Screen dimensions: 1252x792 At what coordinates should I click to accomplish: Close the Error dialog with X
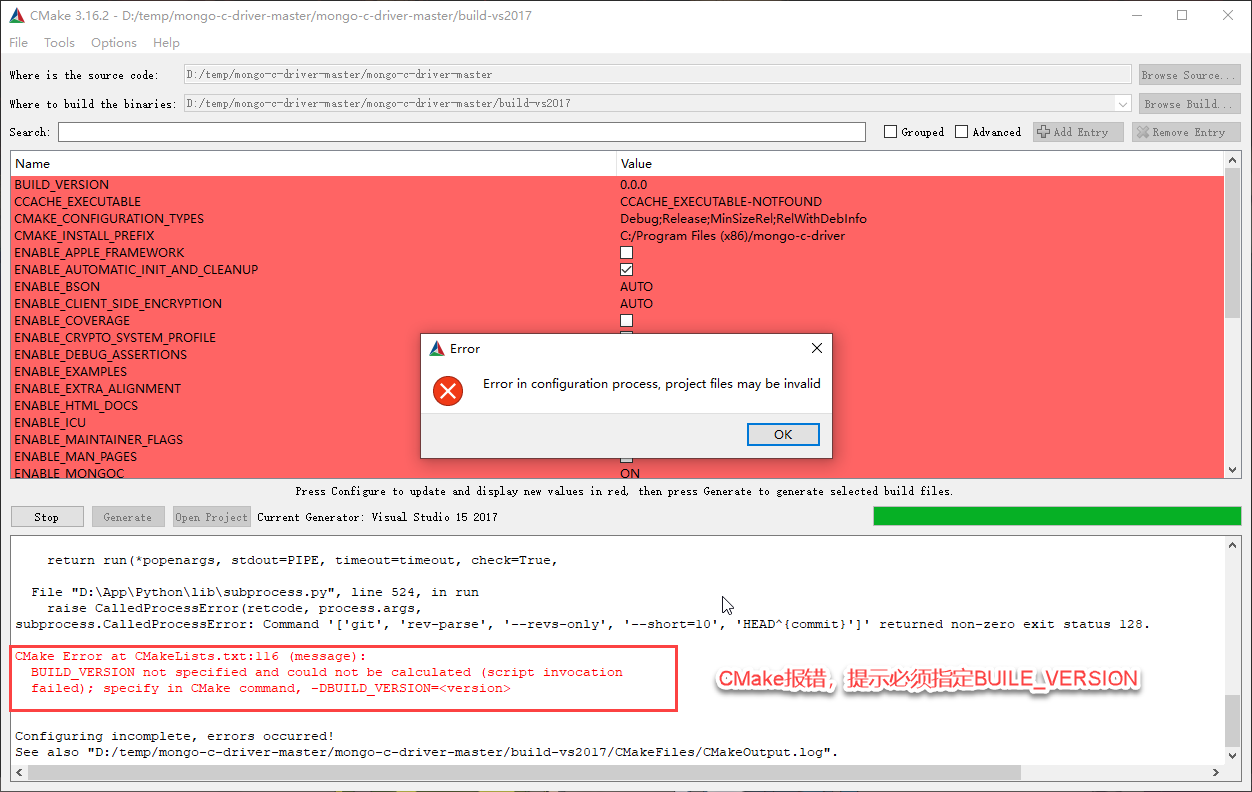(x=816, y=349)
